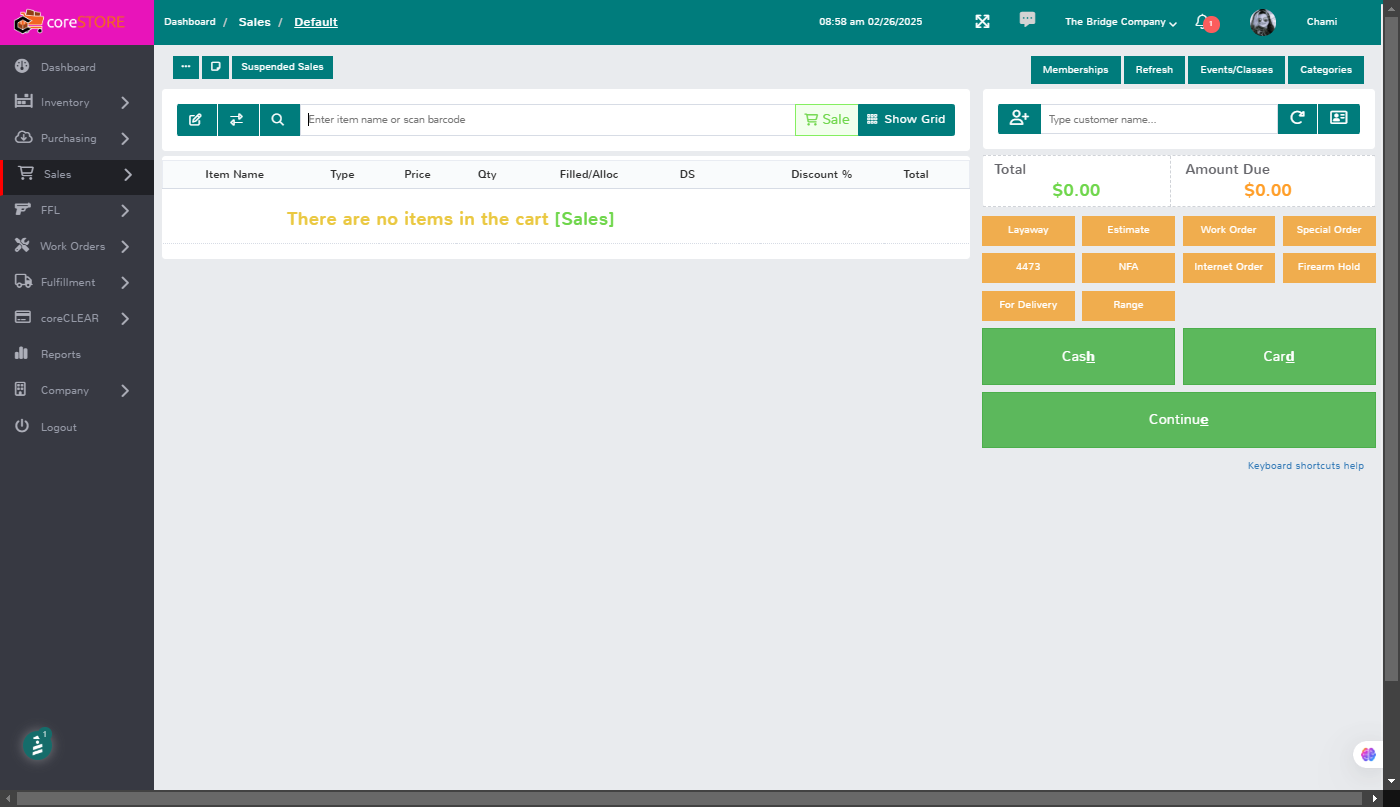Open Suspended Sales
The image size is (1400, 807).
tap(282, 67)
